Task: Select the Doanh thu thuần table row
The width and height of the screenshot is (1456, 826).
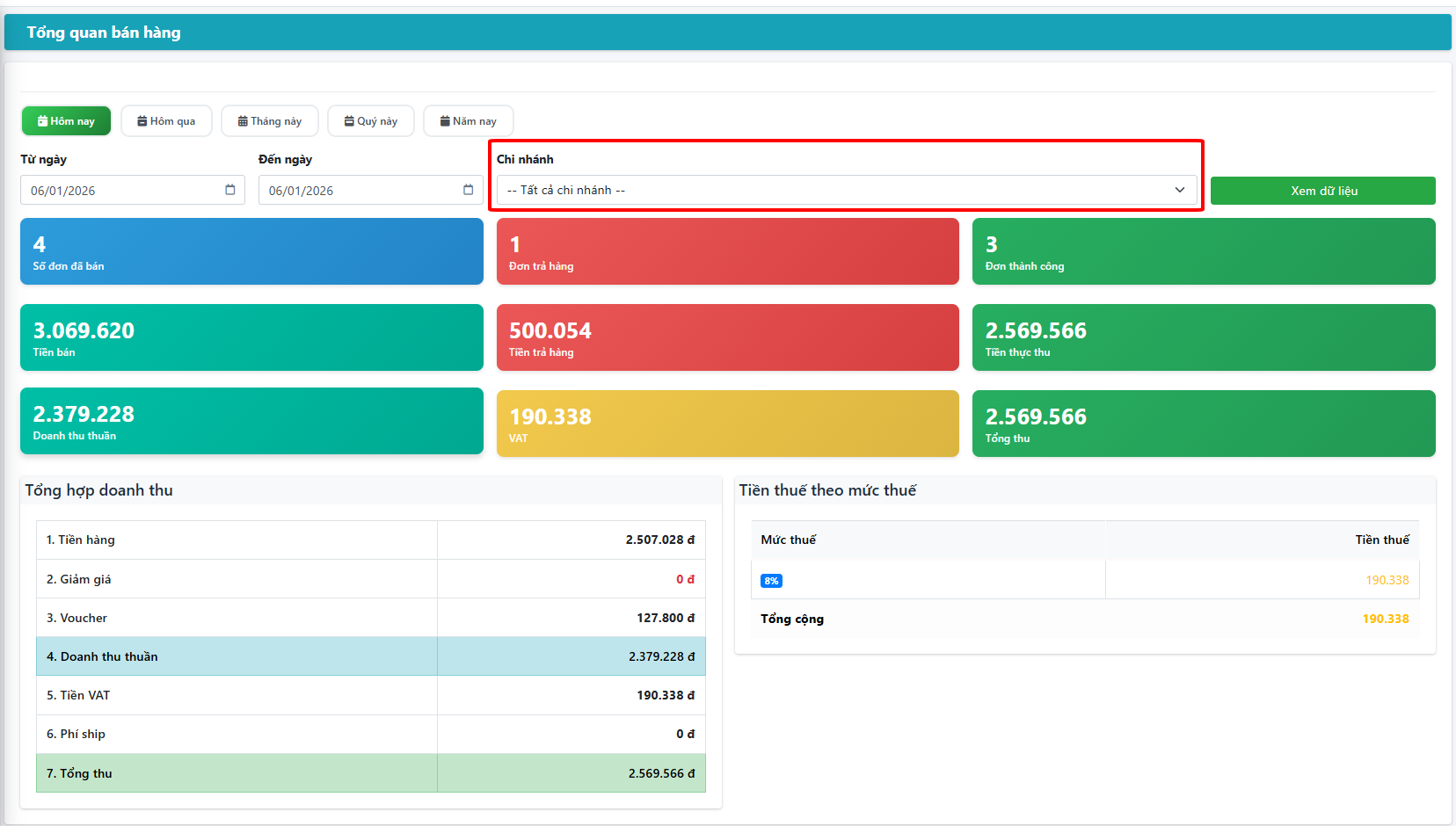Action: click(370, 656)
